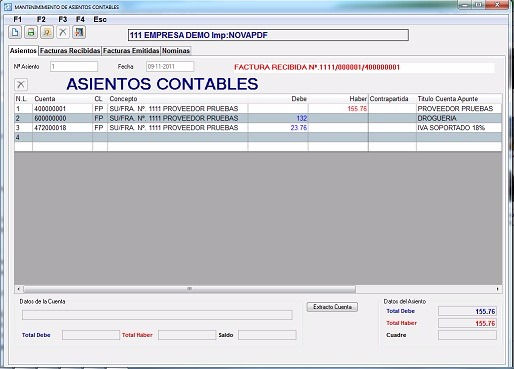Screen dimensions: 514x369
Task: Click the scrollbar left arrow
Action: tap(19, 289)
